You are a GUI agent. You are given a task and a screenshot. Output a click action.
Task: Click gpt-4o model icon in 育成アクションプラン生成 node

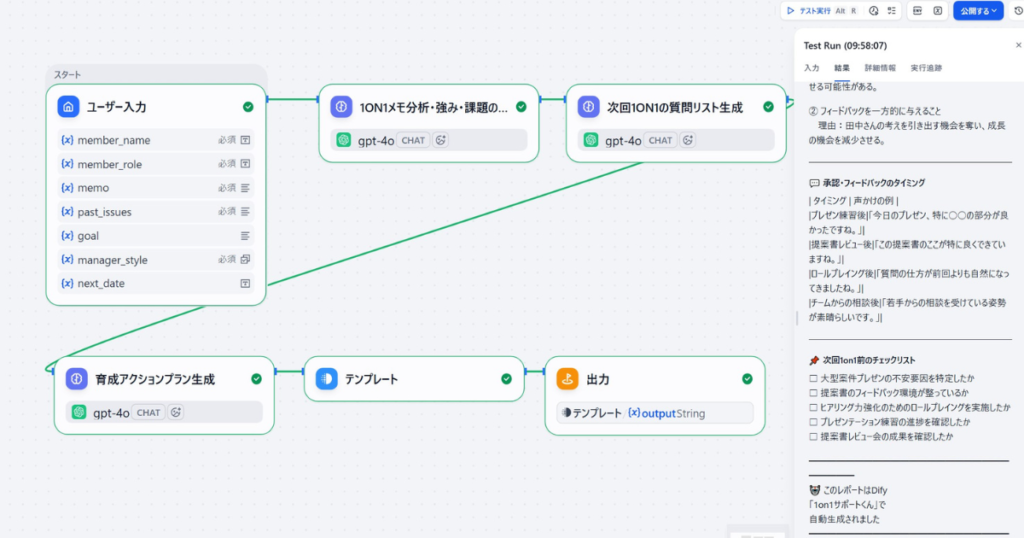pyautogui.click(x=79, y=412)
